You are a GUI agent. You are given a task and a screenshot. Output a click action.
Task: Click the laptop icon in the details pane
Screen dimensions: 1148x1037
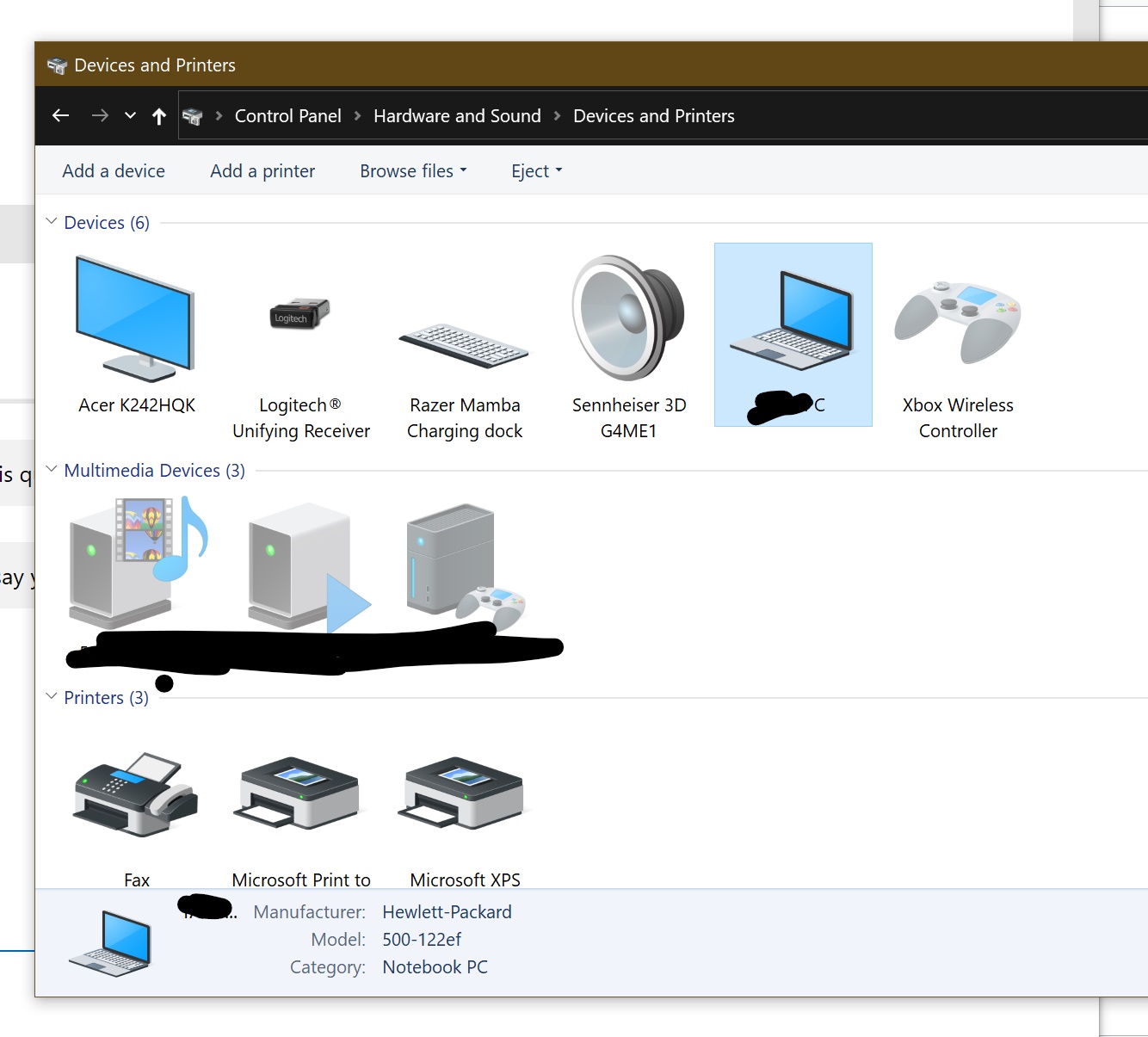[111, 943]
